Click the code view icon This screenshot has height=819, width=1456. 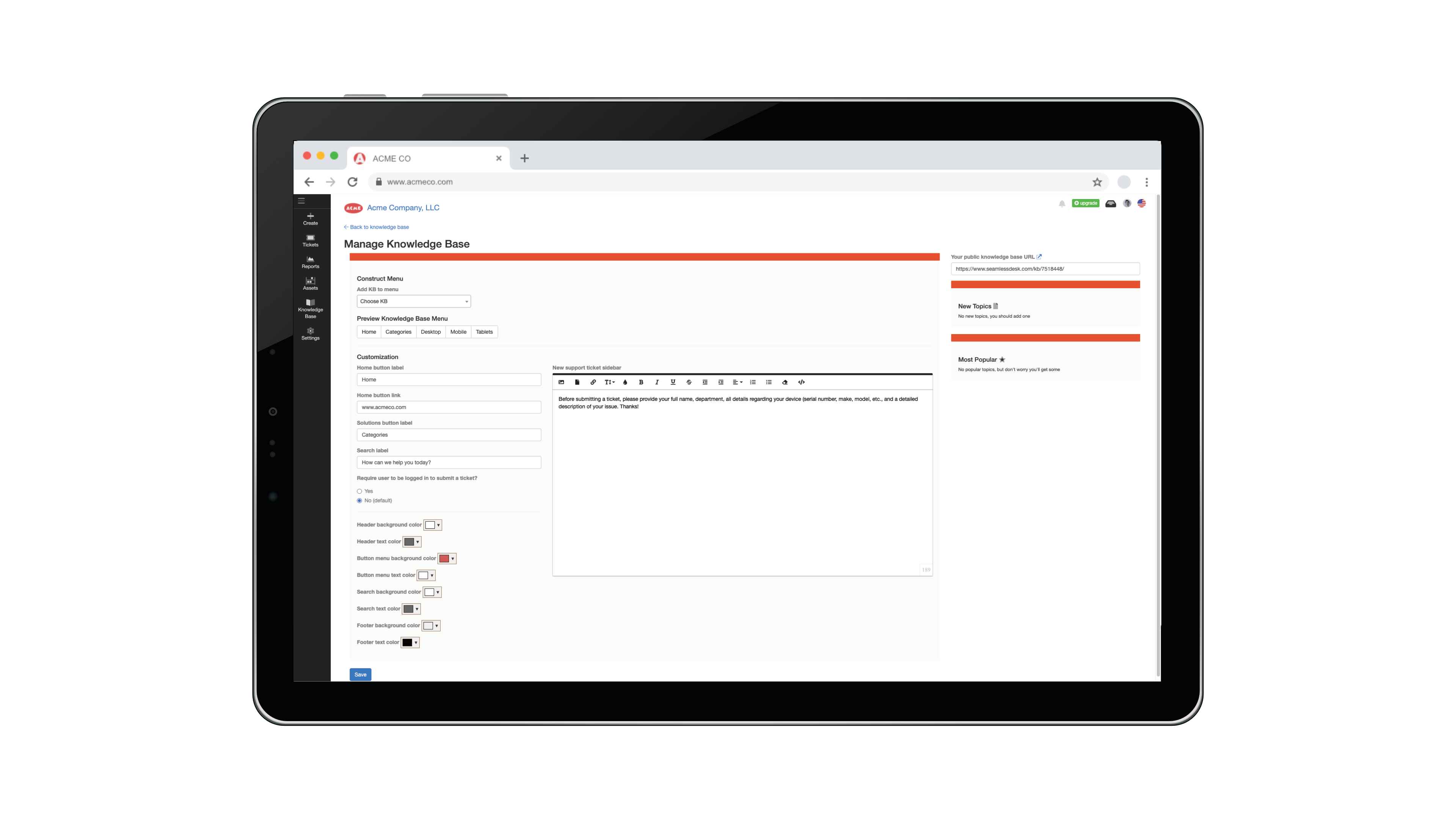pyautogui.click(x=801, y=382)
